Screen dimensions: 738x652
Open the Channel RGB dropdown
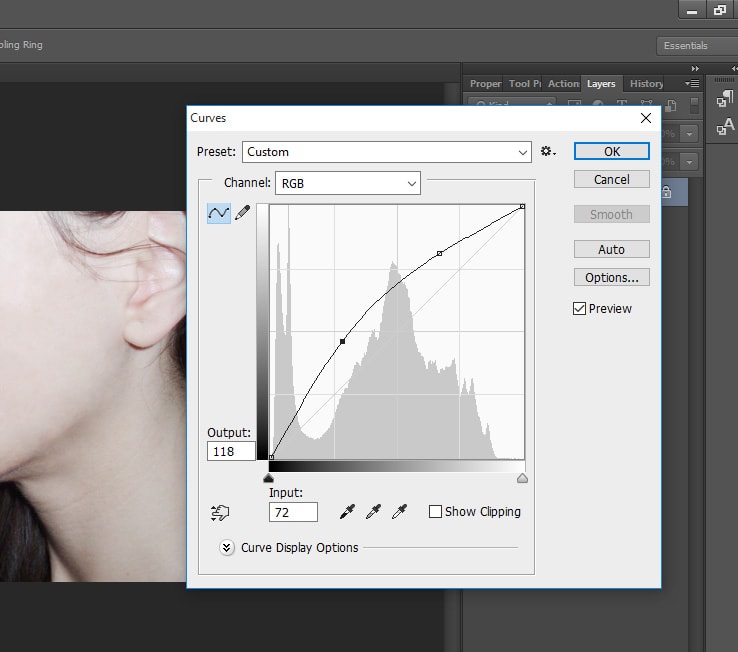347,183
